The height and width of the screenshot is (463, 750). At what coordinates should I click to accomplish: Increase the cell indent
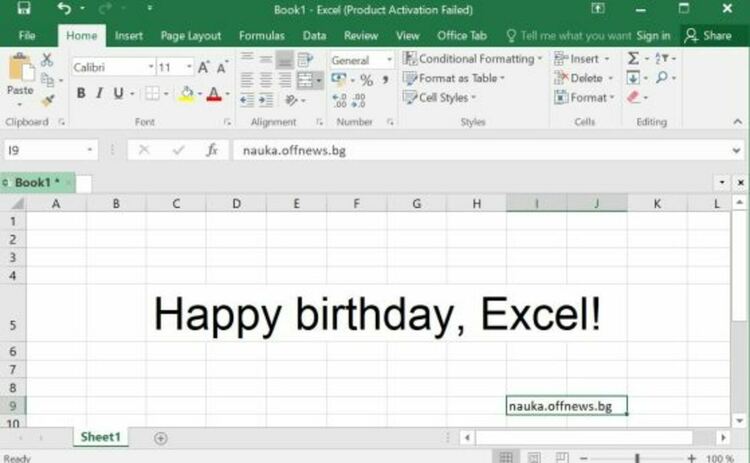click(265, 100)
